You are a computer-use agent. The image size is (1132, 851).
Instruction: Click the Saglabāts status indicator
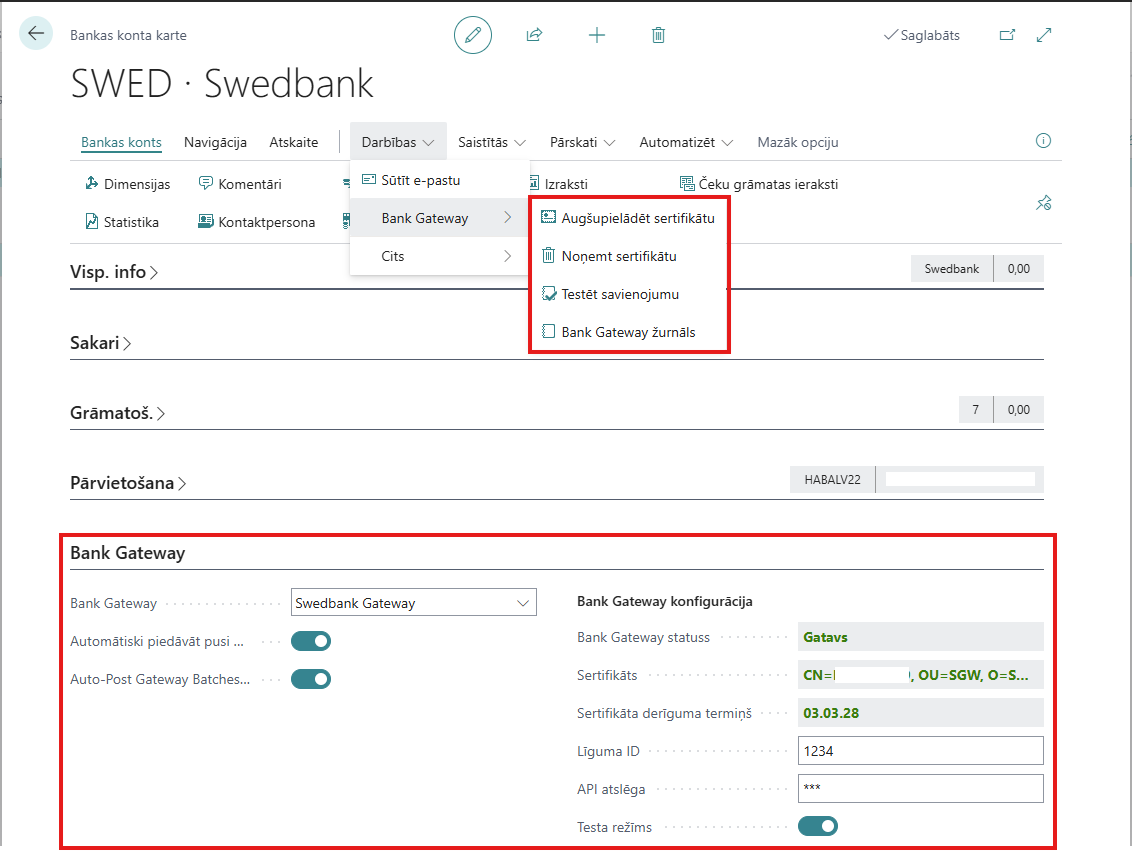tap(922, 35)
